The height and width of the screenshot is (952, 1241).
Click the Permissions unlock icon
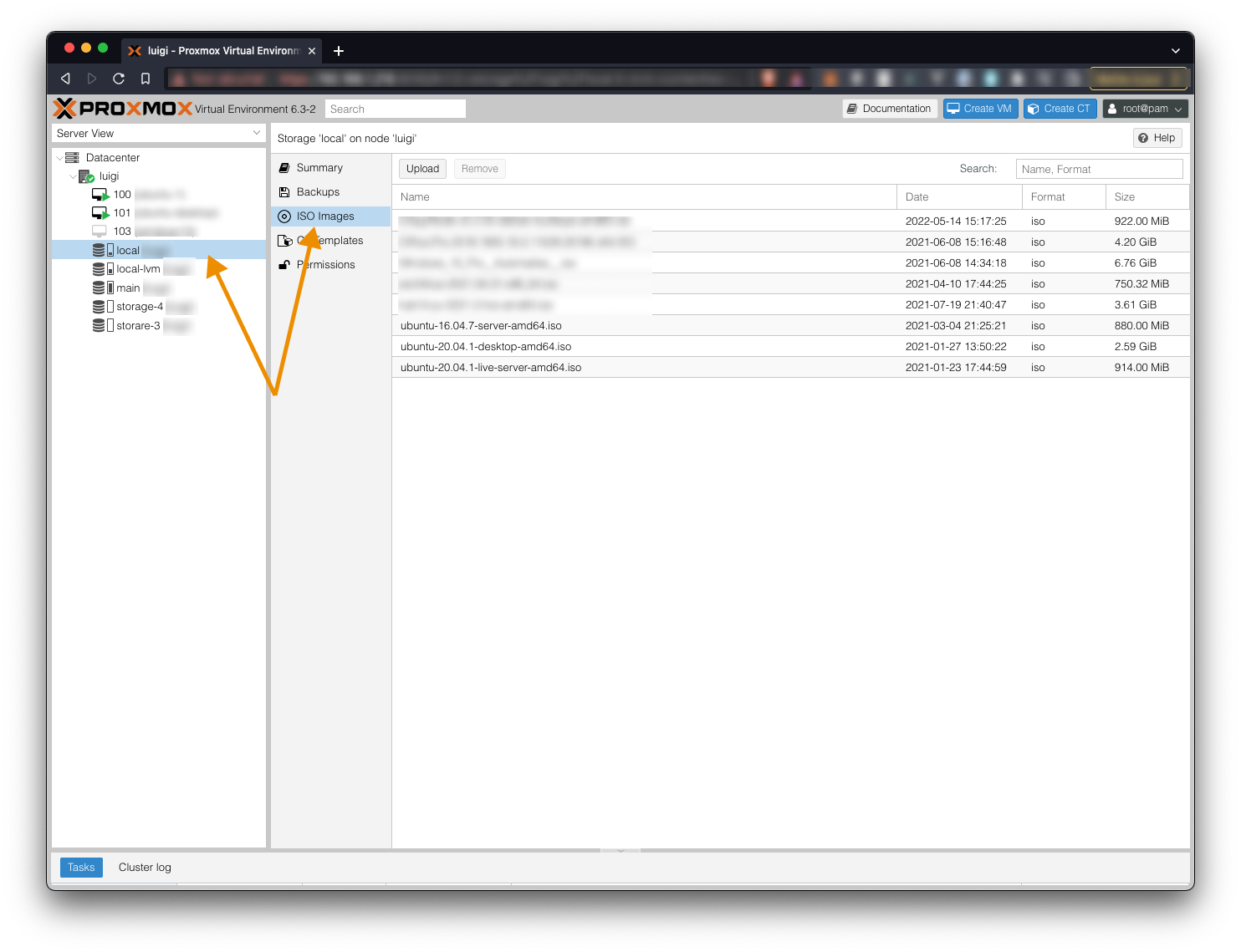(x=284, y=265)
